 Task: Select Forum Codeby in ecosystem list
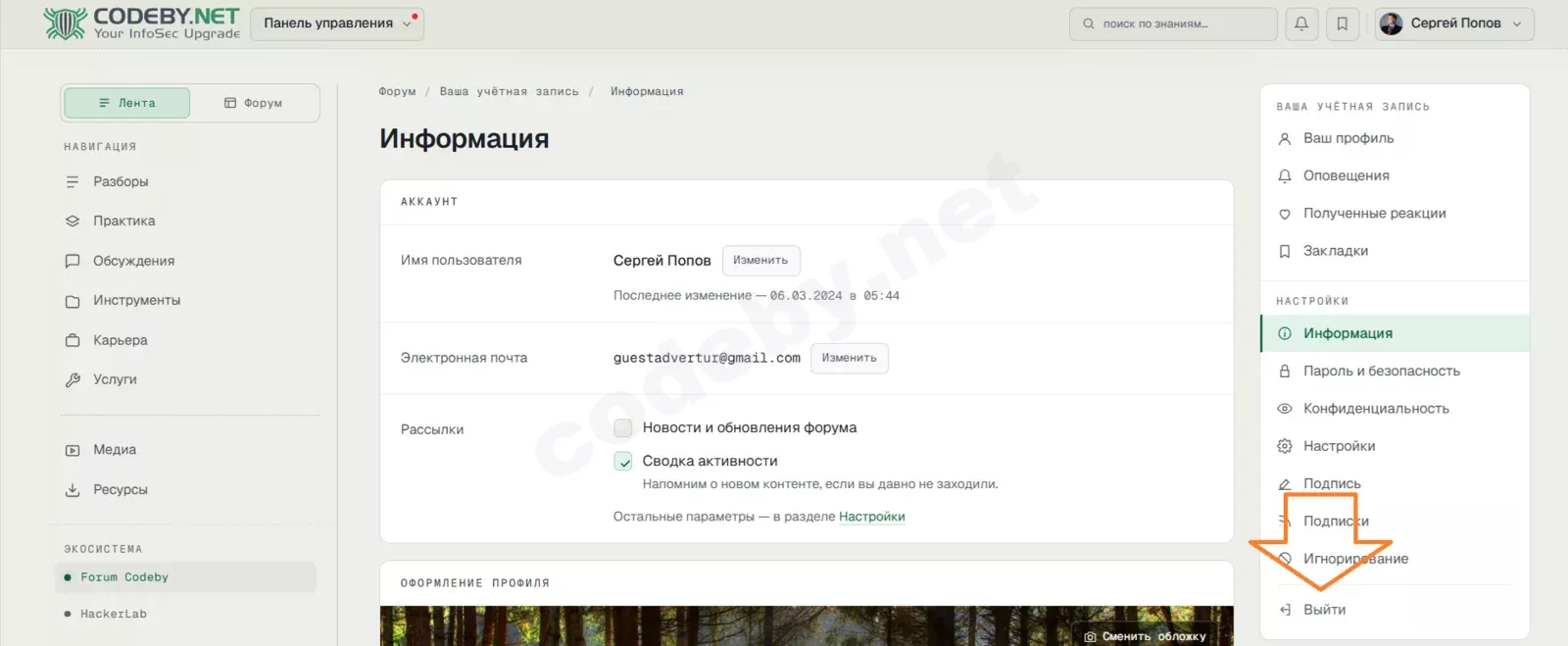[186, 577]
